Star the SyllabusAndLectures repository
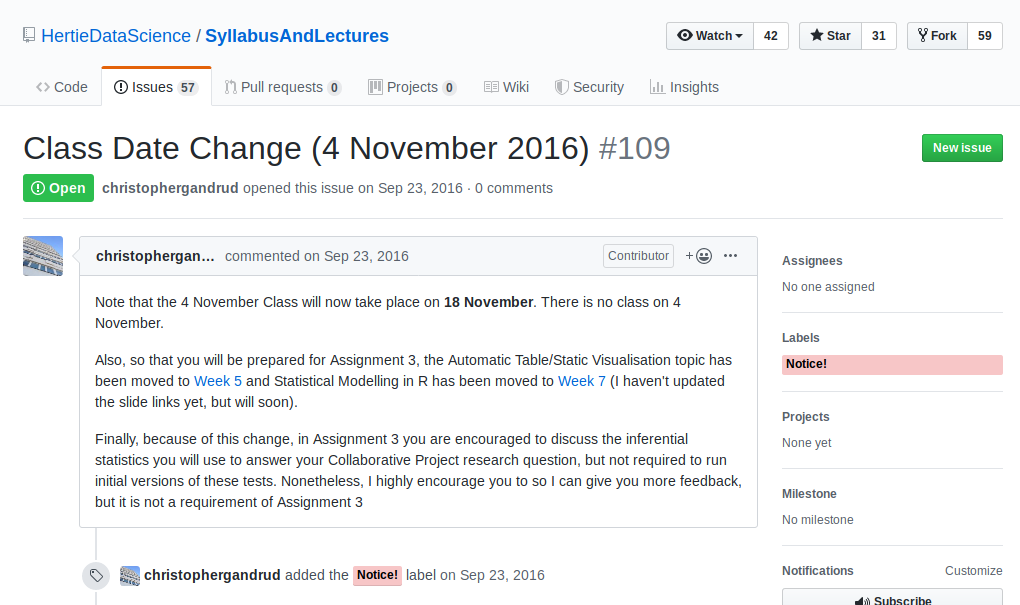 830,36
